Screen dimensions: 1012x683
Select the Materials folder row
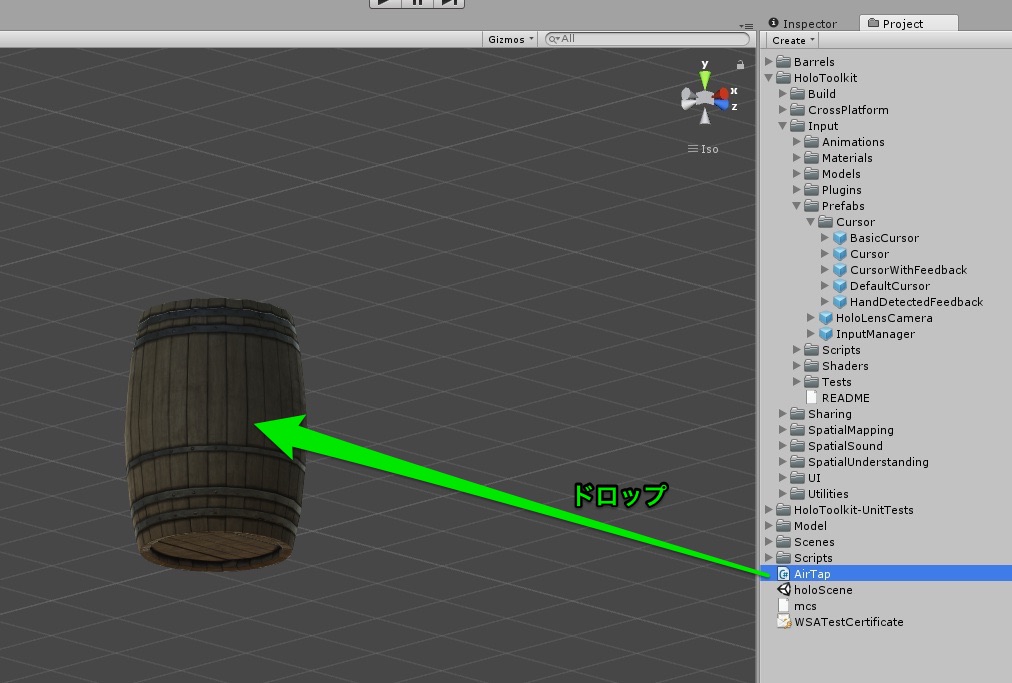tap(886, 158)
